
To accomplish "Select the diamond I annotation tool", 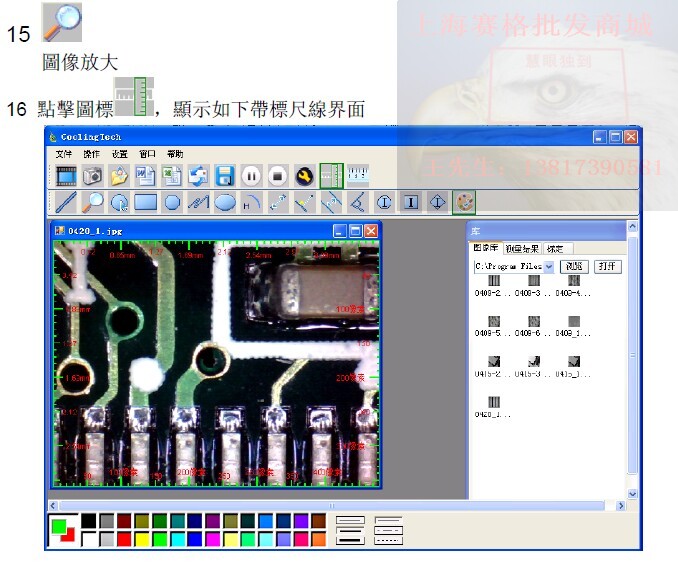I will click(x=437, y=202).
